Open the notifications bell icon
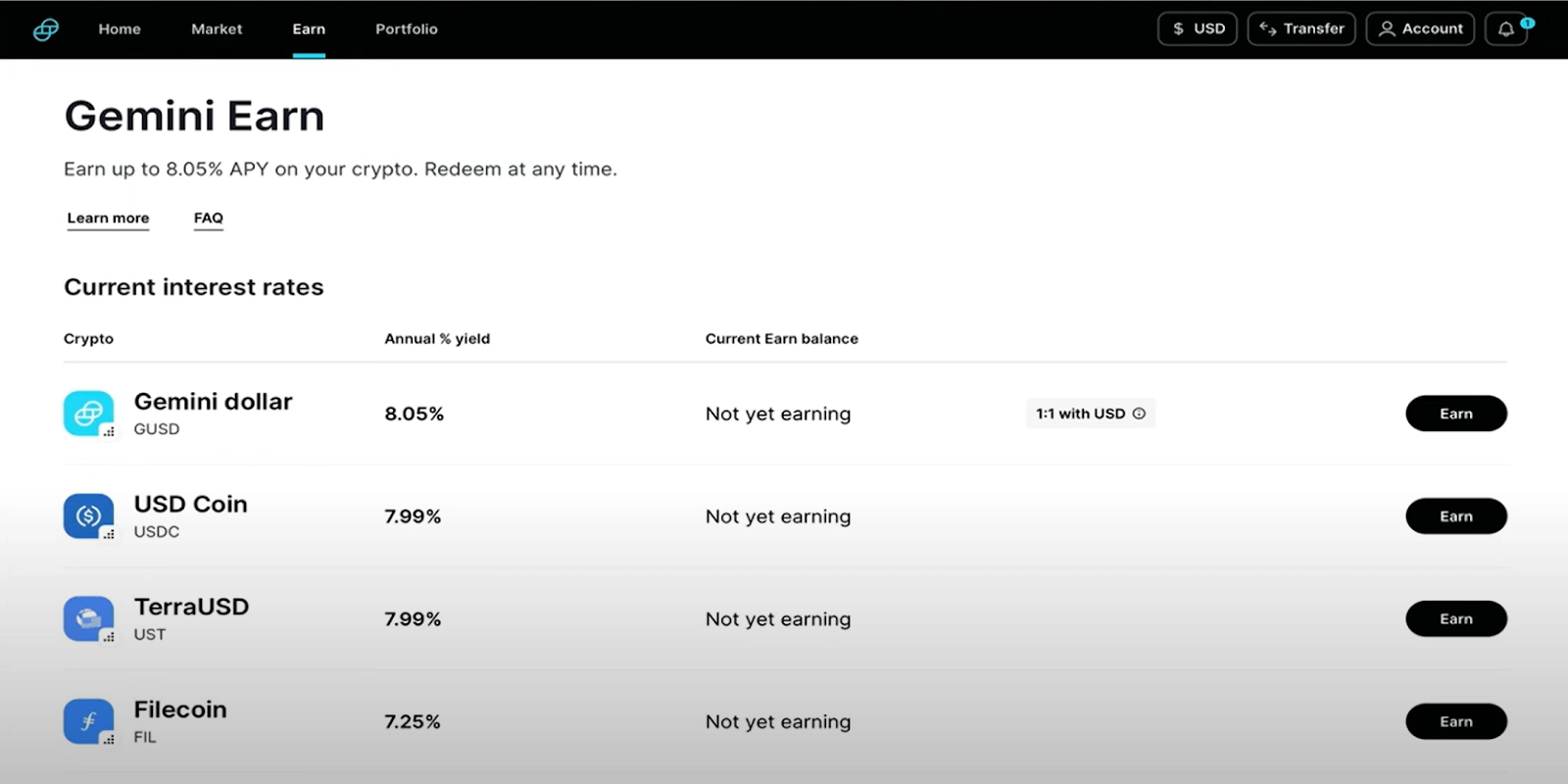Screen dimensions: 1568x784 point(1506,29)
